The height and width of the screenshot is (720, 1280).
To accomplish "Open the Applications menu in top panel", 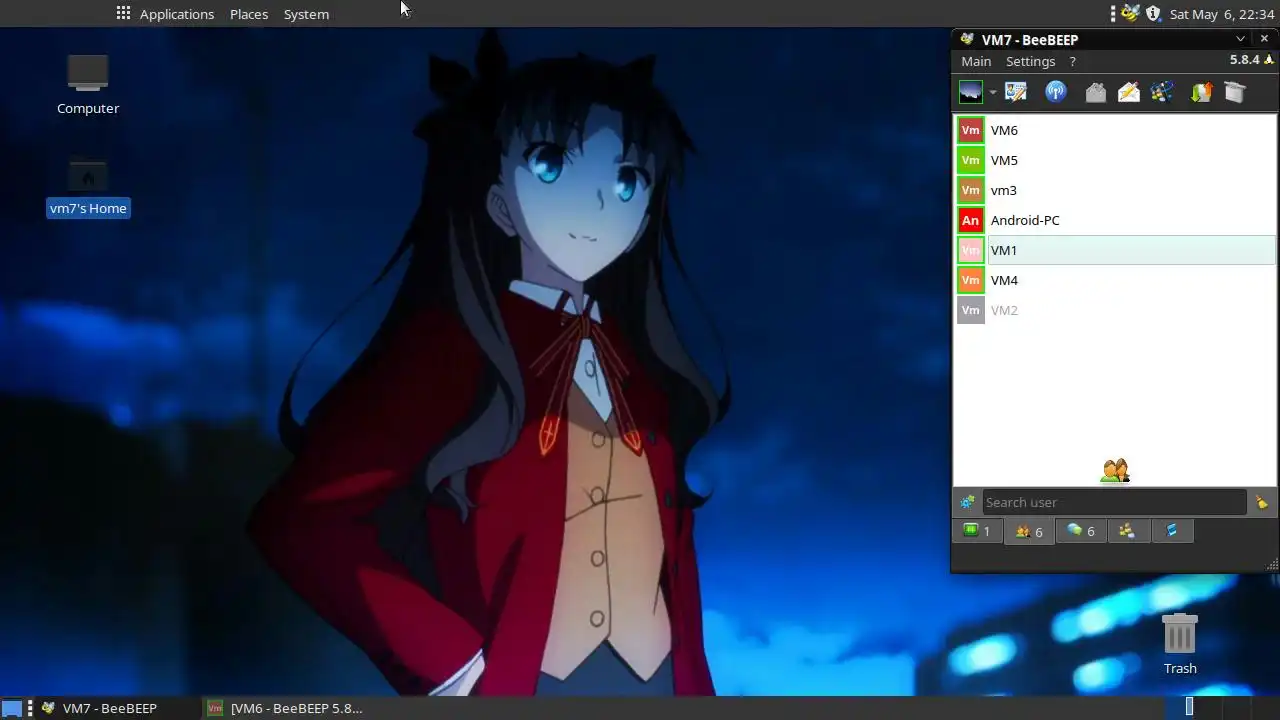I will [x=177, y=14].
